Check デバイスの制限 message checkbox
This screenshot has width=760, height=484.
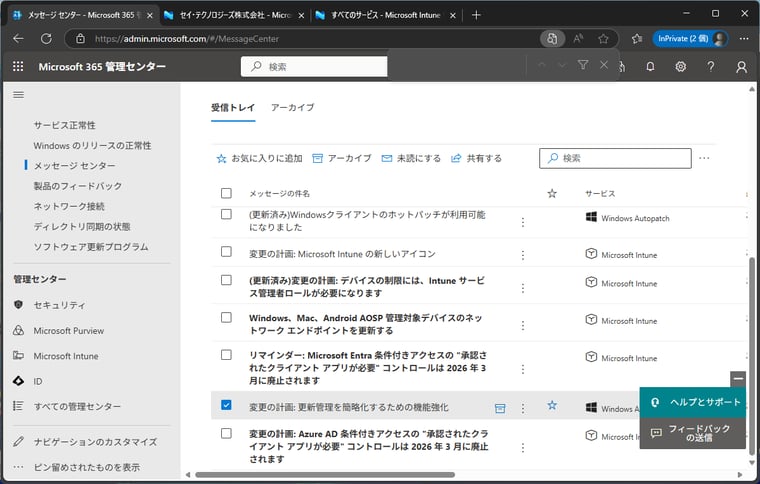pos(226,280)
